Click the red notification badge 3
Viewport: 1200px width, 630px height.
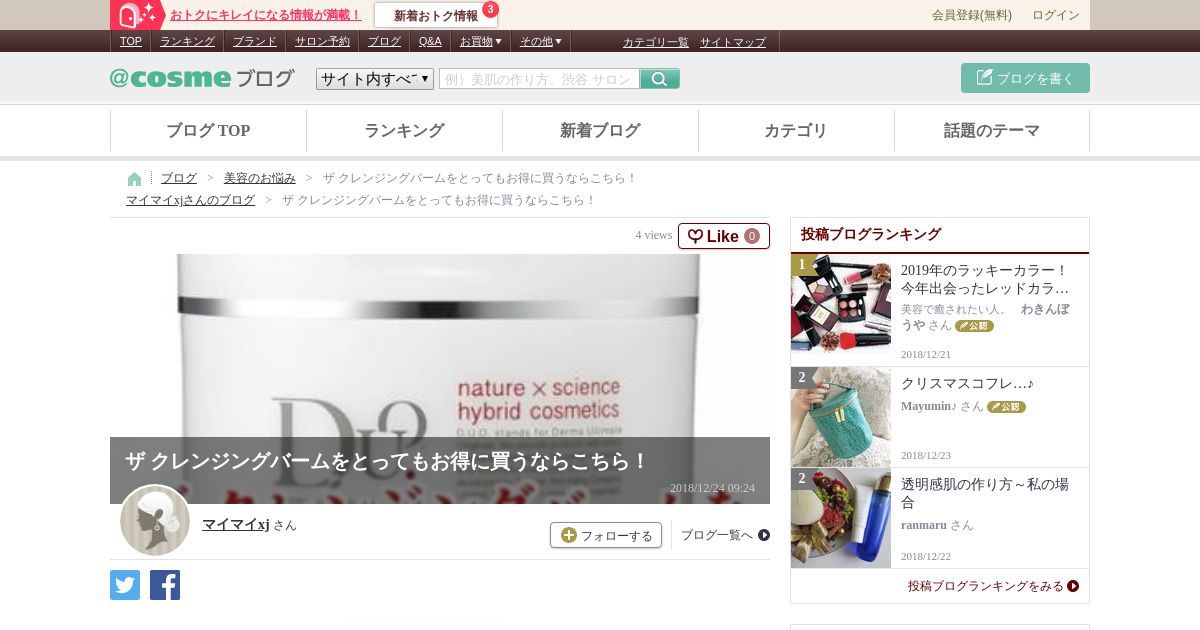click(x=490, y=9)
